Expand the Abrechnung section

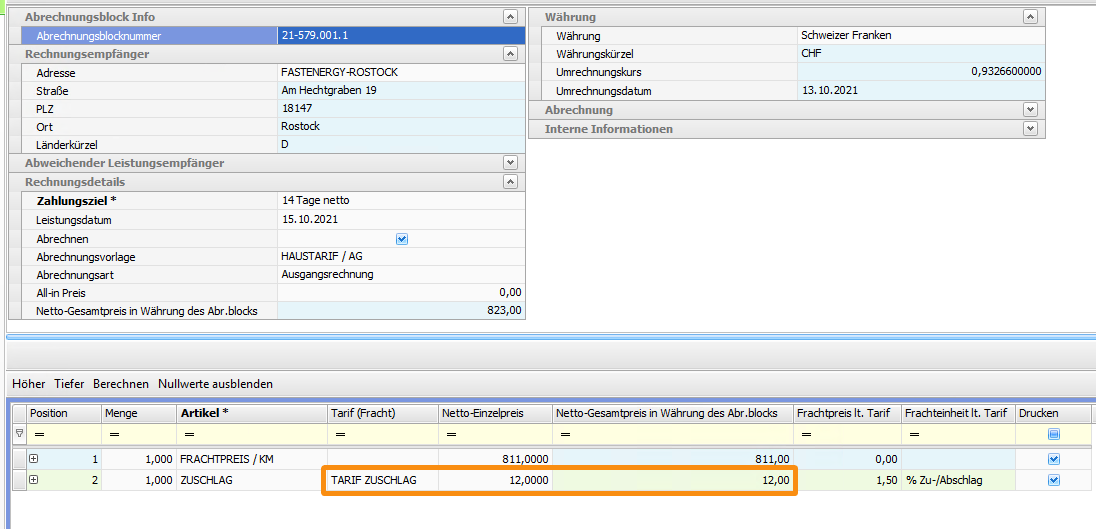tap(1030, 110)
